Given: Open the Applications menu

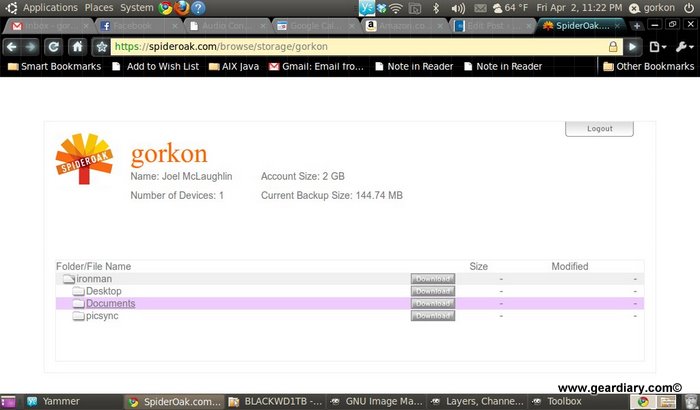Looking at the screenshot, I should pos(50,8).
